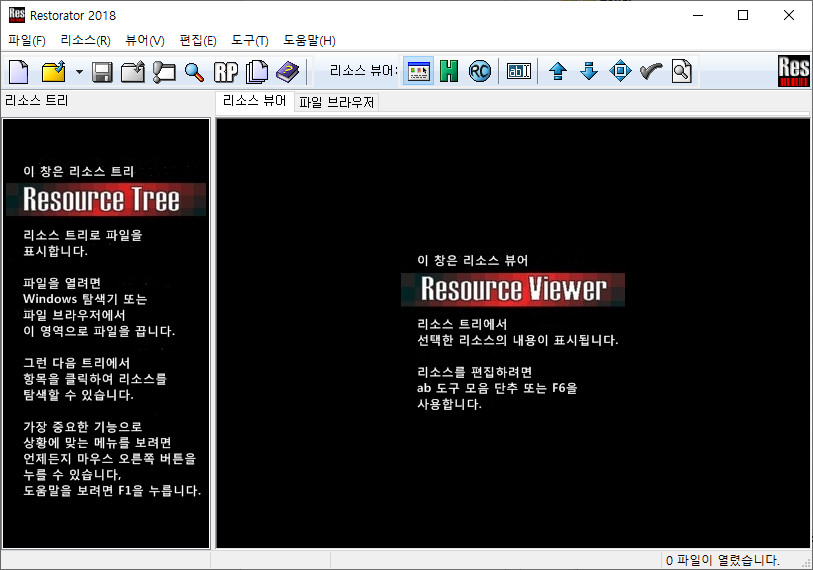The height and width of the screenshot is (570, 813).
Task: Click the stacked pages copy icon
Action: (257, 72)
